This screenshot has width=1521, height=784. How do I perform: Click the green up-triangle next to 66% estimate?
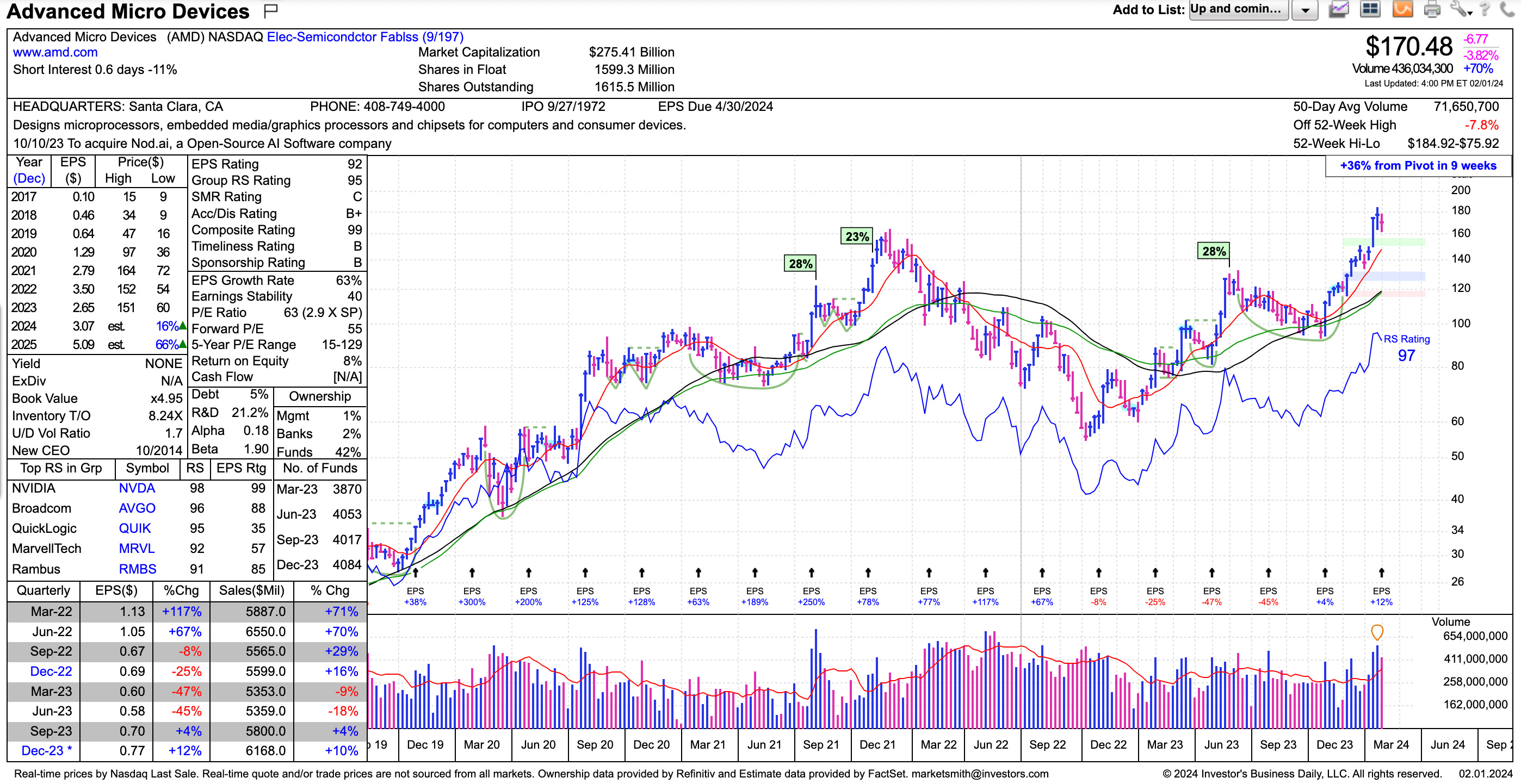coord(182,344)
